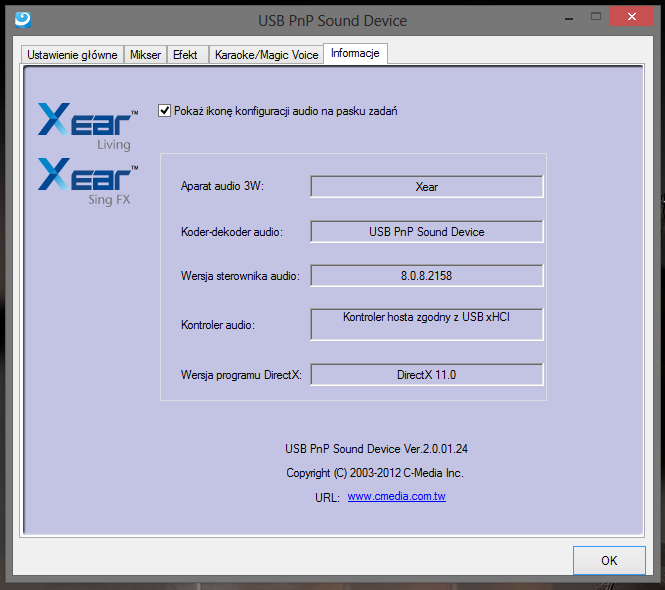
Task: Click the 'Koder-dekoder audio:' label
Action: coord(232,232)
